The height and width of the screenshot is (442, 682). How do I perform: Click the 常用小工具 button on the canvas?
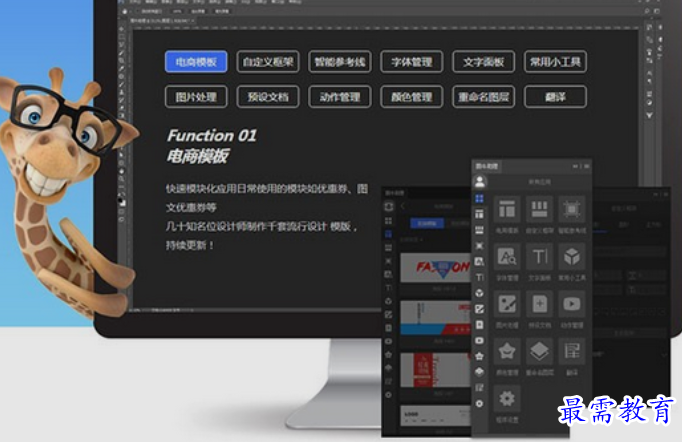[555, 62]
